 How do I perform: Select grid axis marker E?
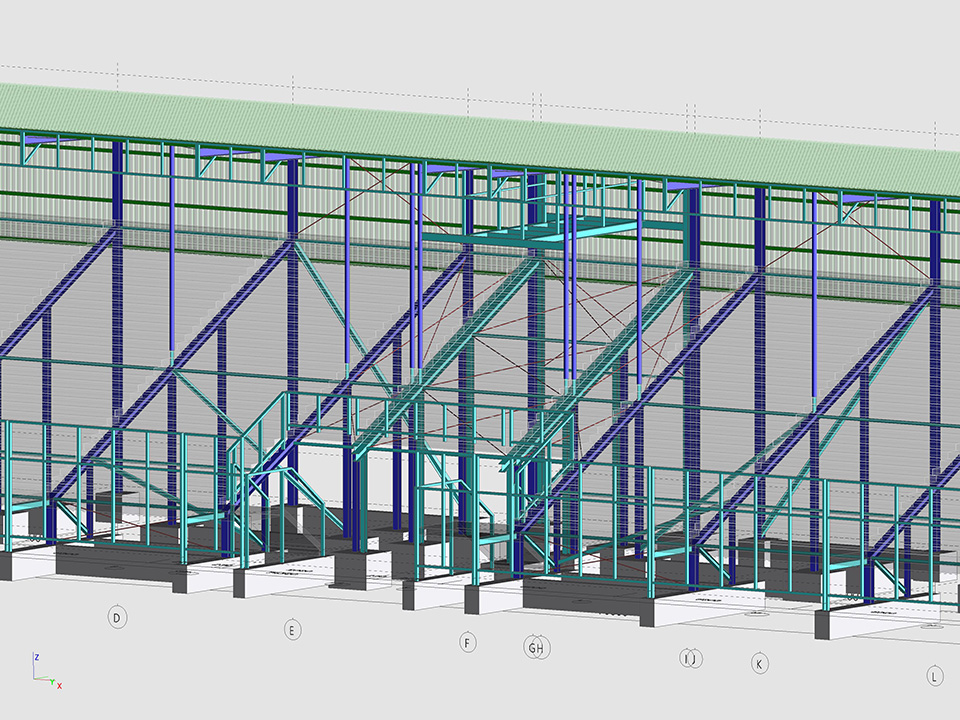pyautogui.click(x=292, y=630)
